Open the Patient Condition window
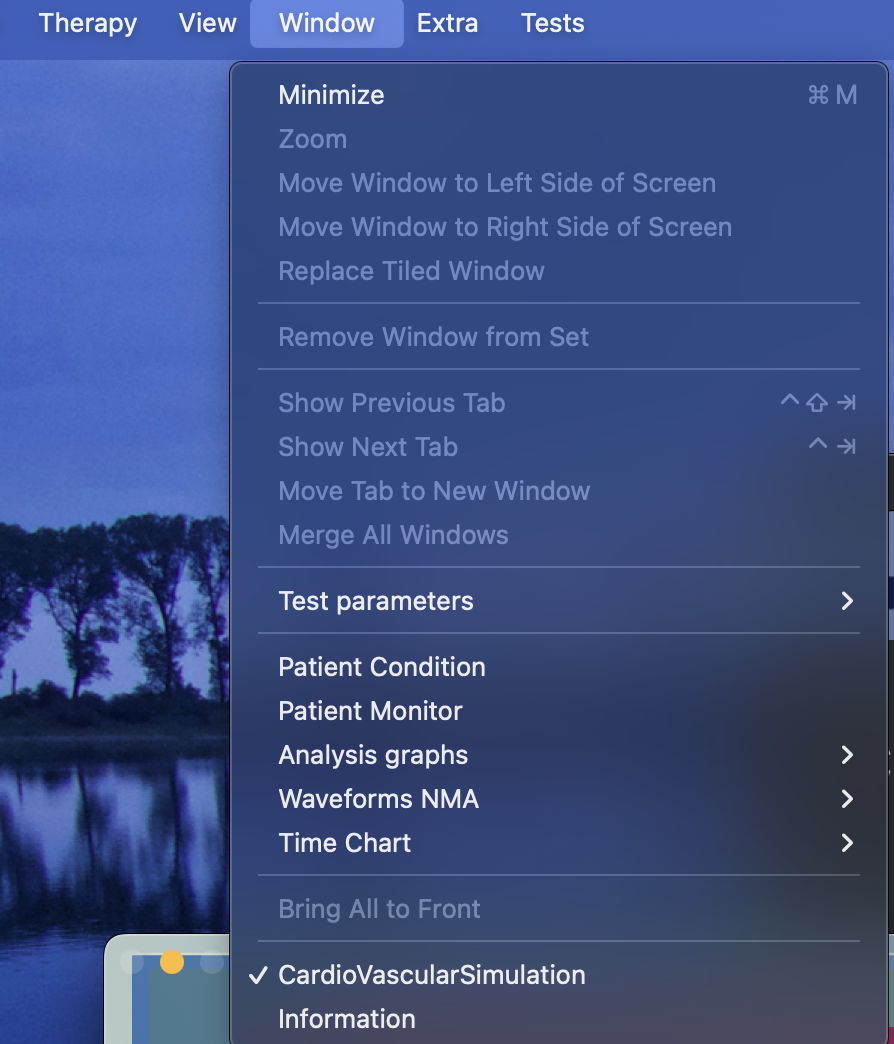This screenshot has width=894, height=1044. (382, 667)
